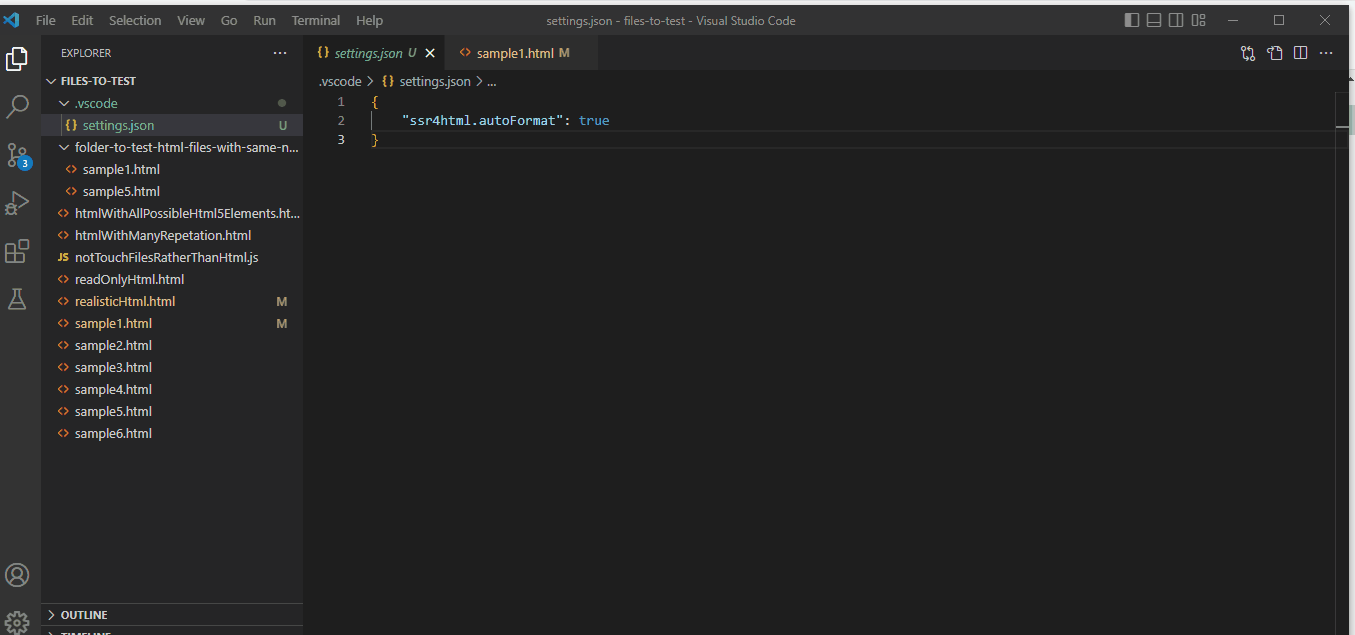Select settings.json in the explorer tree
The height and width of the screenshot is (635, 1355).
pyautogui.click(x=172, y=125)
